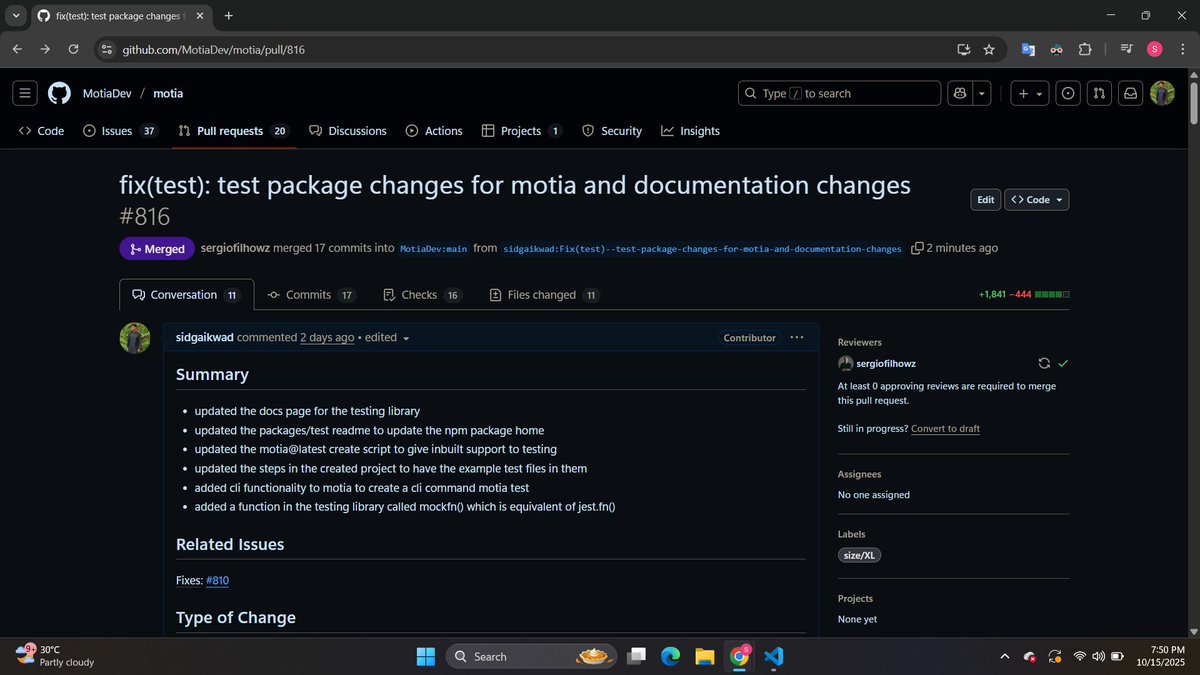Click the Edit title button
1200x675 pixels.
(986, 200)
